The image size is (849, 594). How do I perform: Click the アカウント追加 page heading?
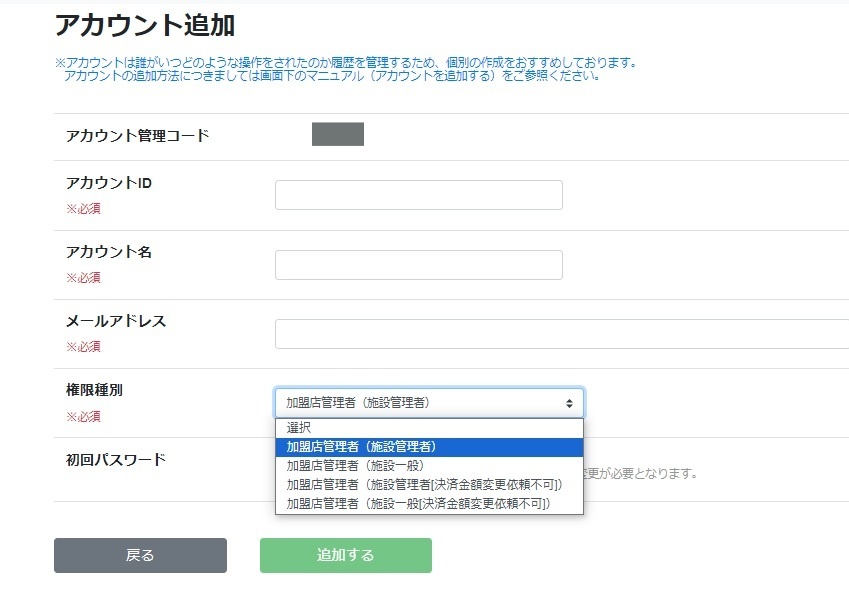coord(145,25)
